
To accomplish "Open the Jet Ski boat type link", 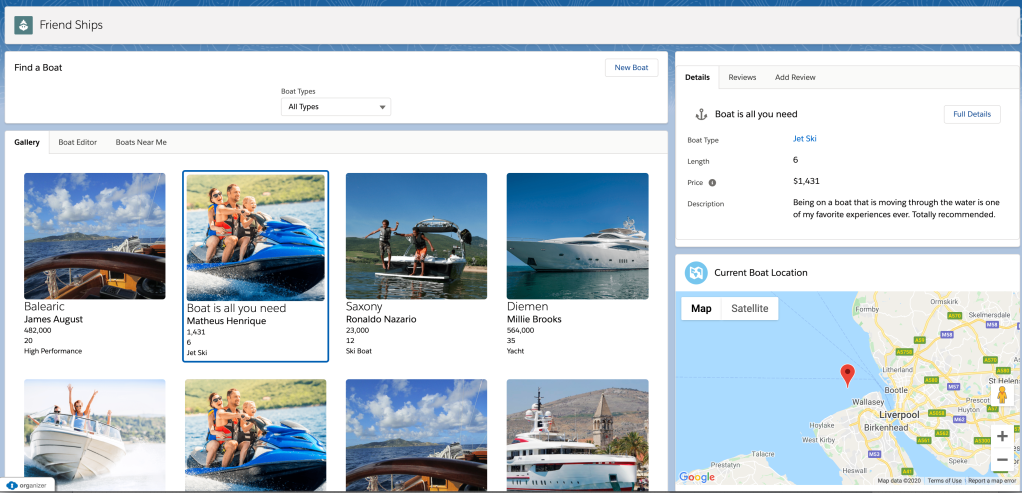I will 804,139.
